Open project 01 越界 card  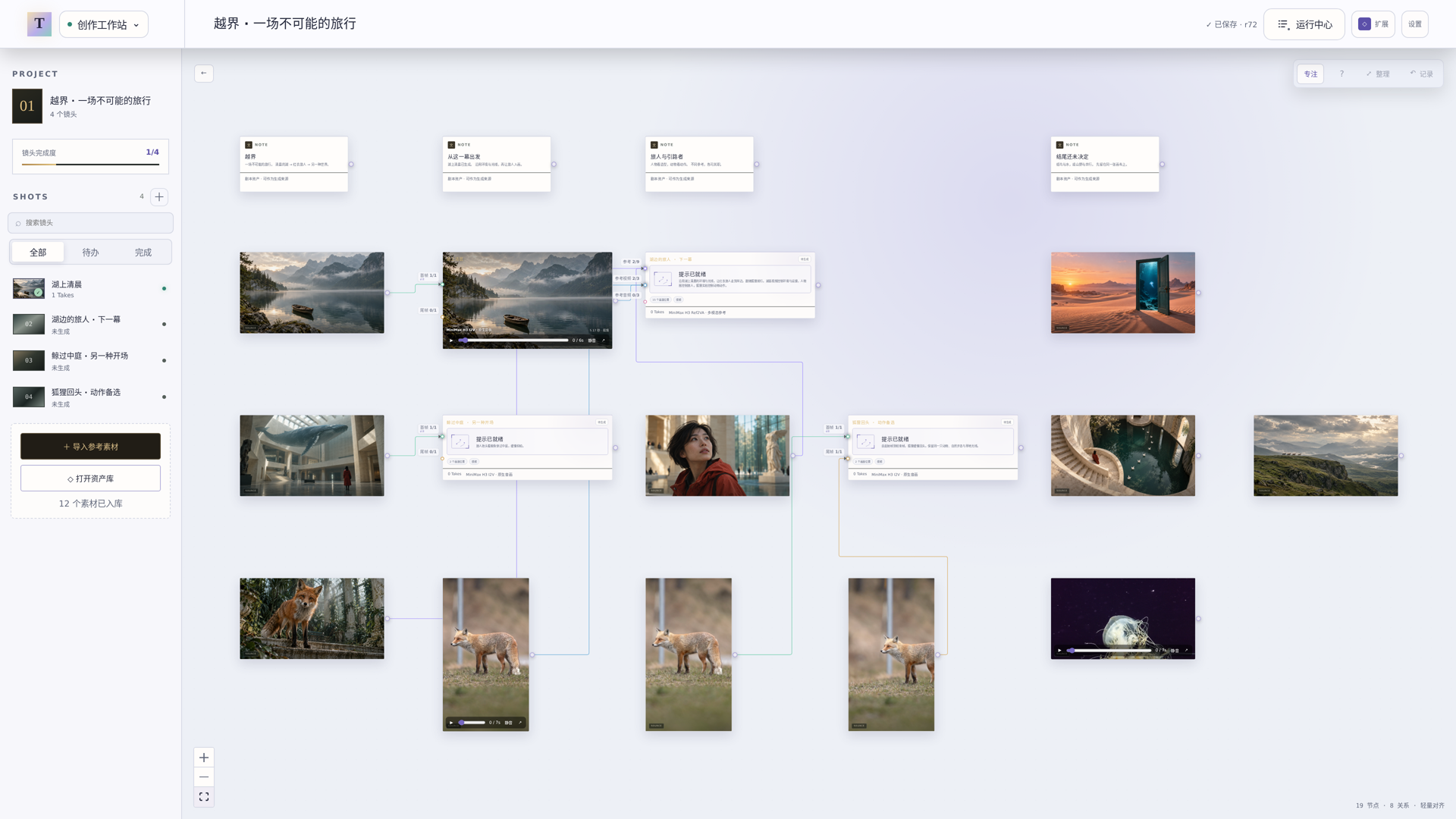pyautogui.click(x=90, y=106)
